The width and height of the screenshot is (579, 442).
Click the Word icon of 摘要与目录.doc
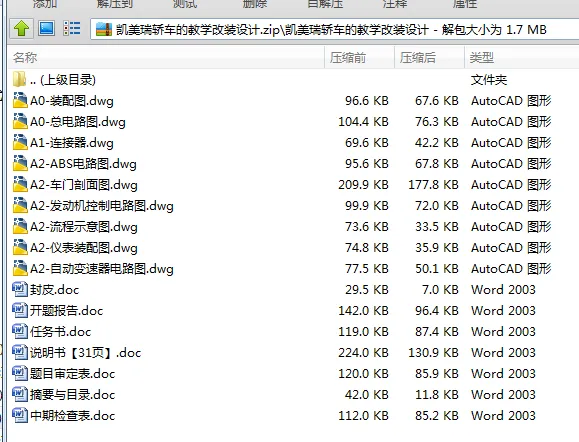20,394
